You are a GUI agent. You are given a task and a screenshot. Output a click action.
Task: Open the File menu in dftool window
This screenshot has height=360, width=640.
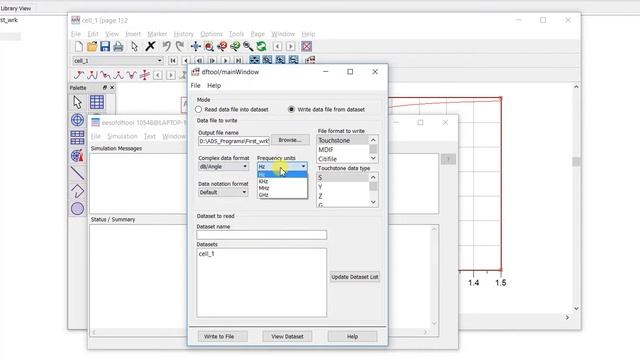(196, 86)
